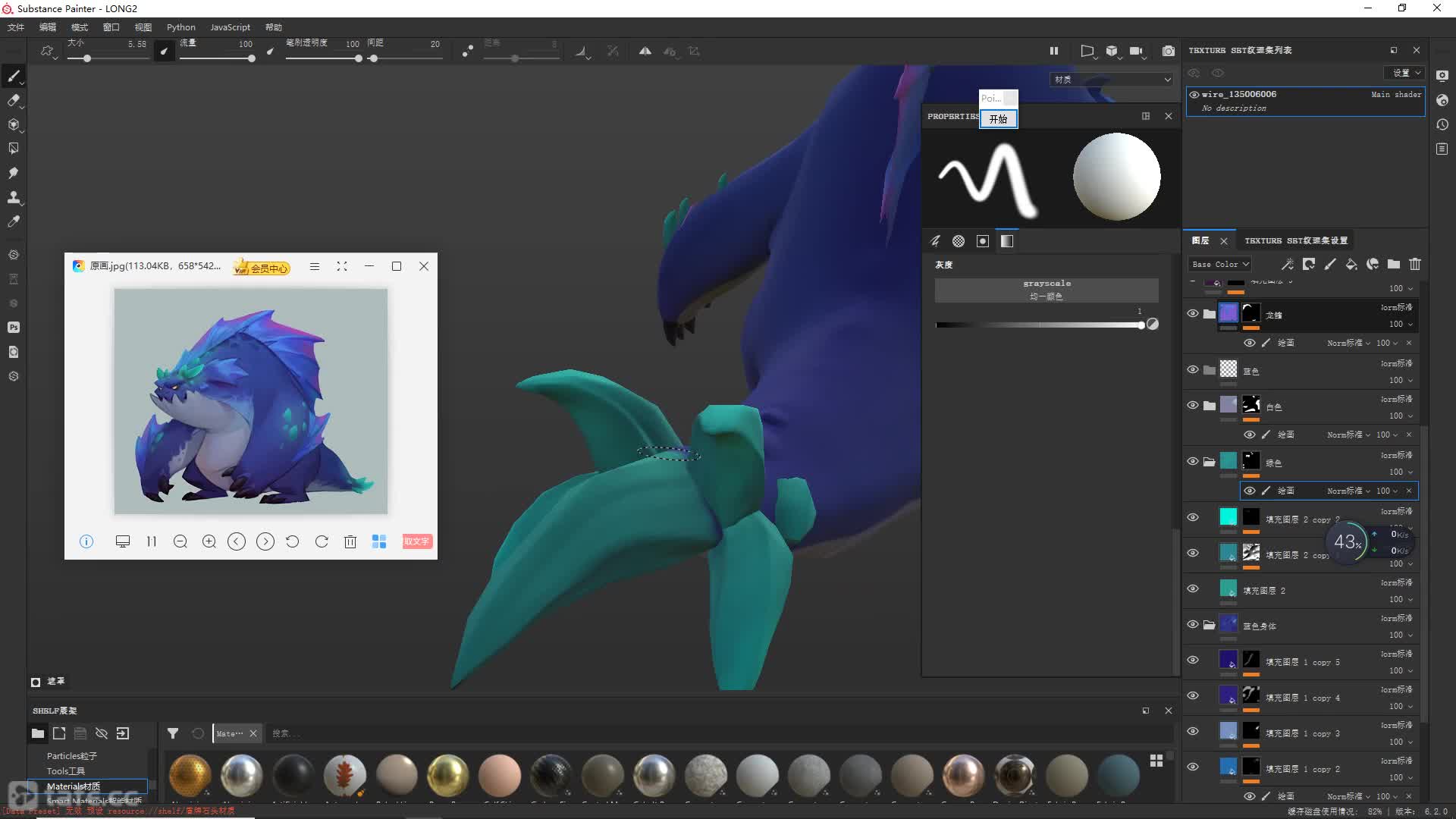The image size is (1456, 819).
Task: Open the perspective view mode icon
Action: click(1087, 51)
